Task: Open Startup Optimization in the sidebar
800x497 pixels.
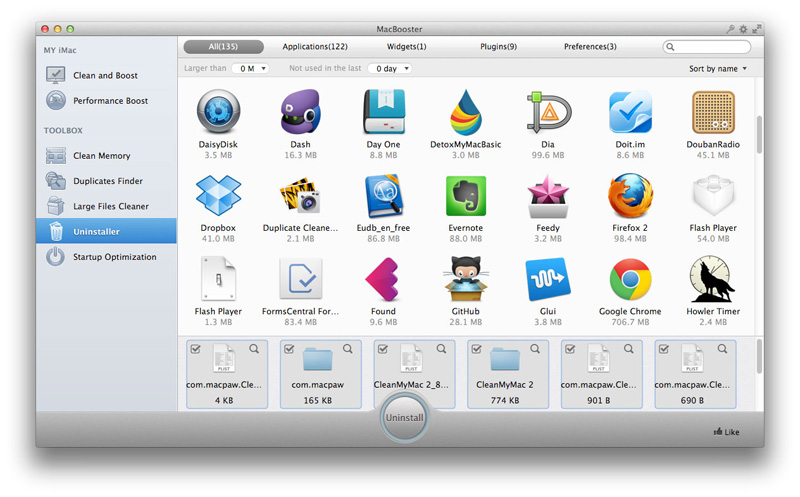Action: (114, 257)
